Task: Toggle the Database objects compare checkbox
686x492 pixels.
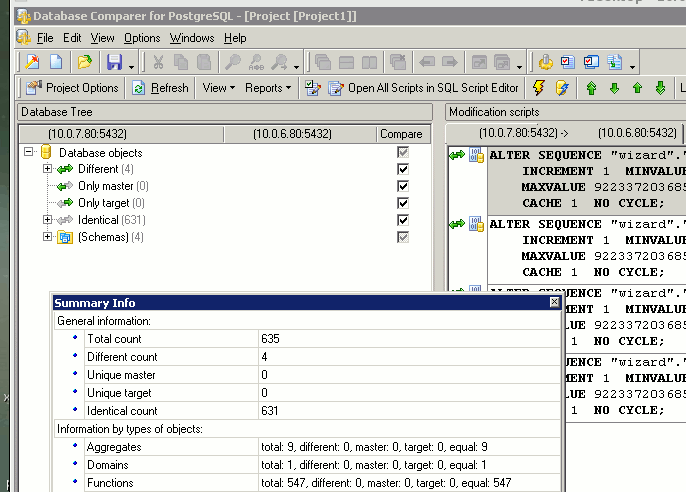Action: [x=403, y=152]
